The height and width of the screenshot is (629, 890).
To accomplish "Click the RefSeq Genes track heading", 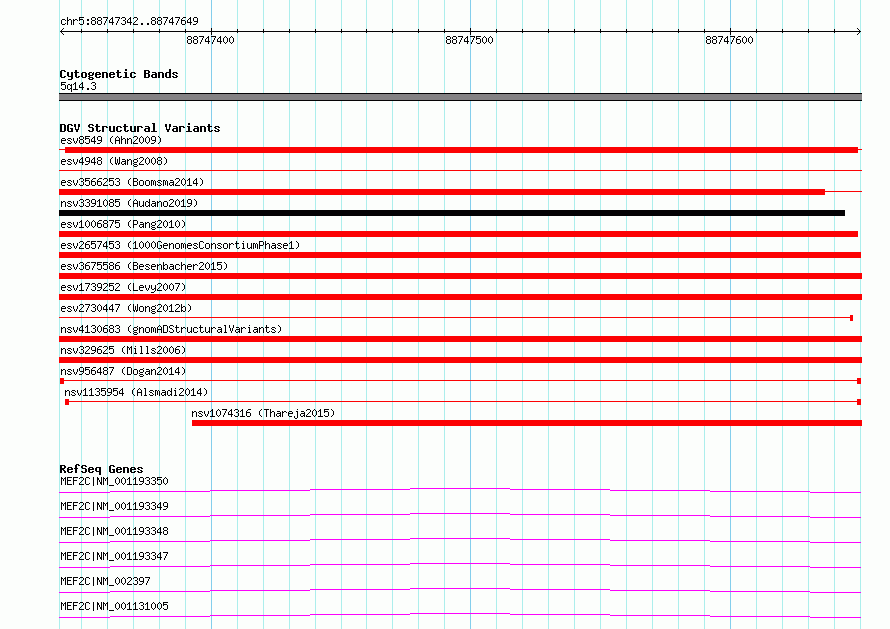I will [x=101, y=469].
